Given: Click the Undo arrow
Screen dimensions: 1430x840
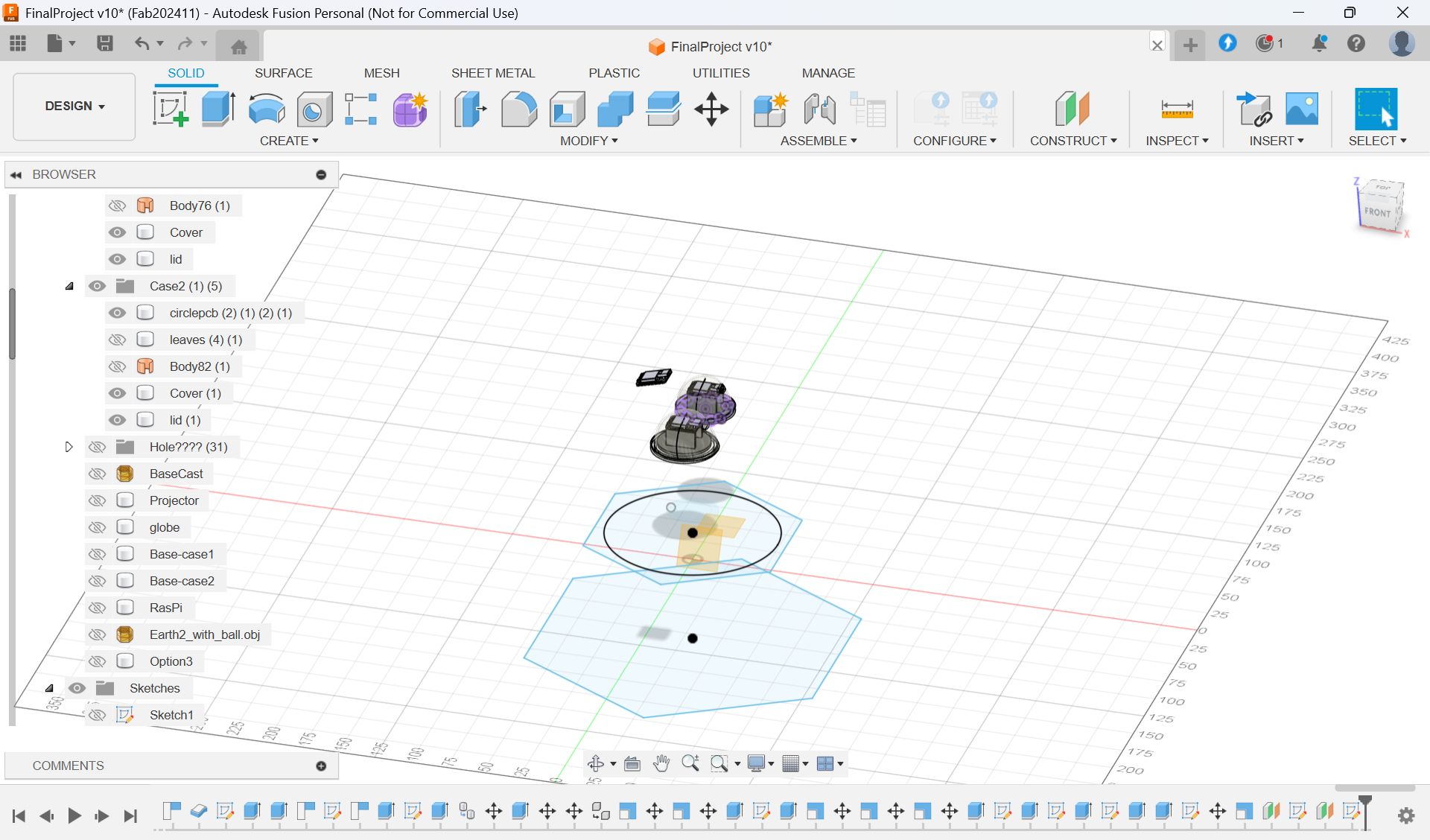Looking at the screenshot, I should click(142, 43).
